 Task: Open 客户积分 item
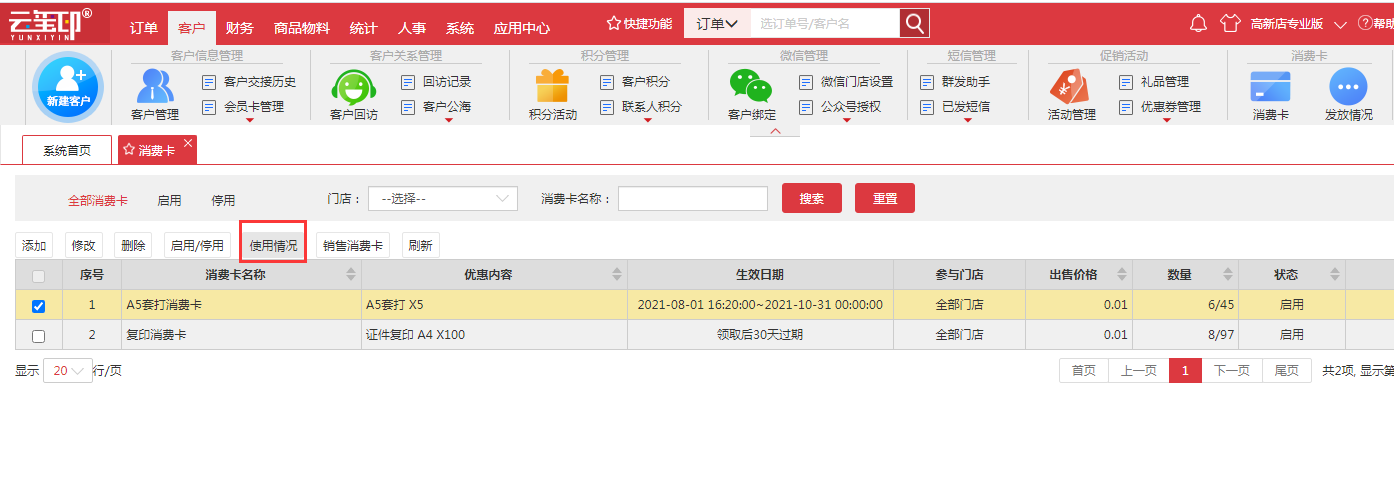point(635,82)
